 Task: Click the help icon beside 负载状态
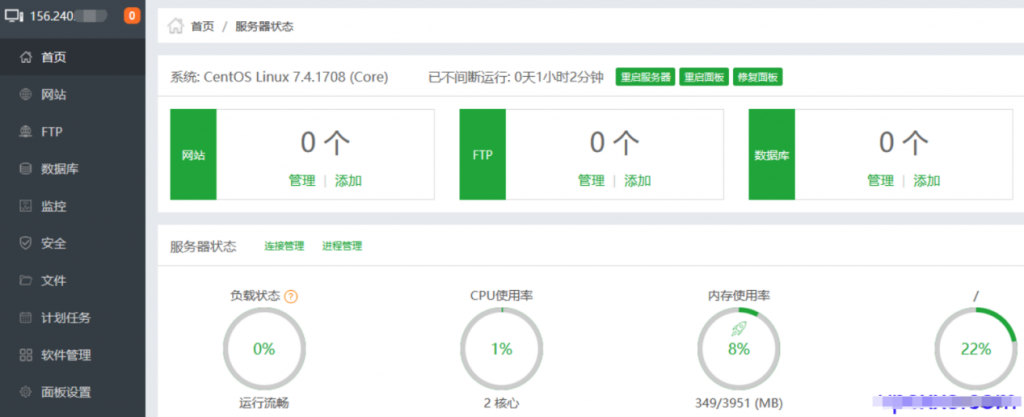click(x=291, y=296)
